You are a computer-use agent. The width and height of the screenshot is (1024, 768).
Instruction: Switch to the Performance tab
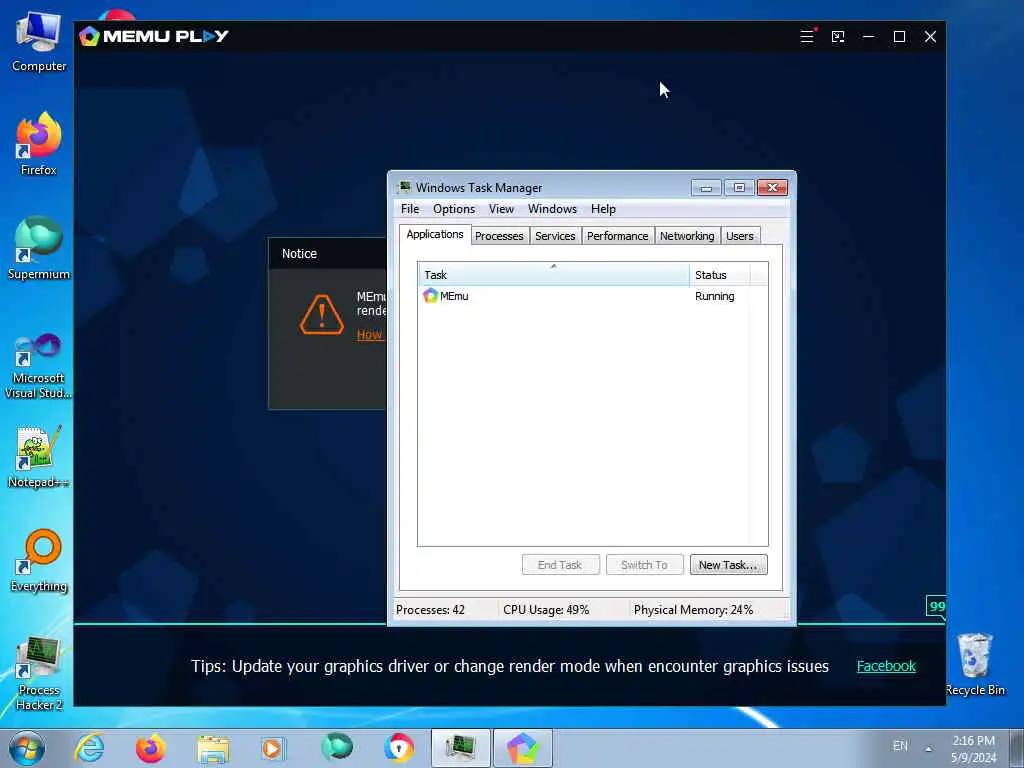tap(617, 236)
